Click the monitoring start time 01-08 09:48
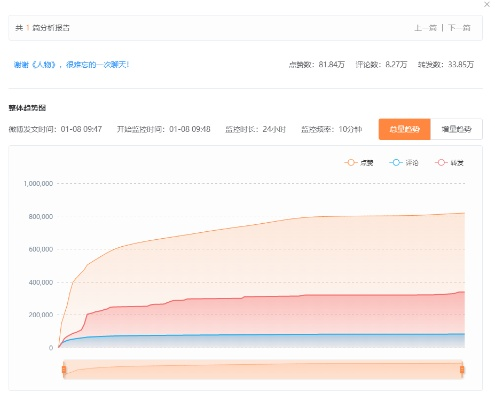This screenshot has width=495, height=400. (x=190, y=129)
